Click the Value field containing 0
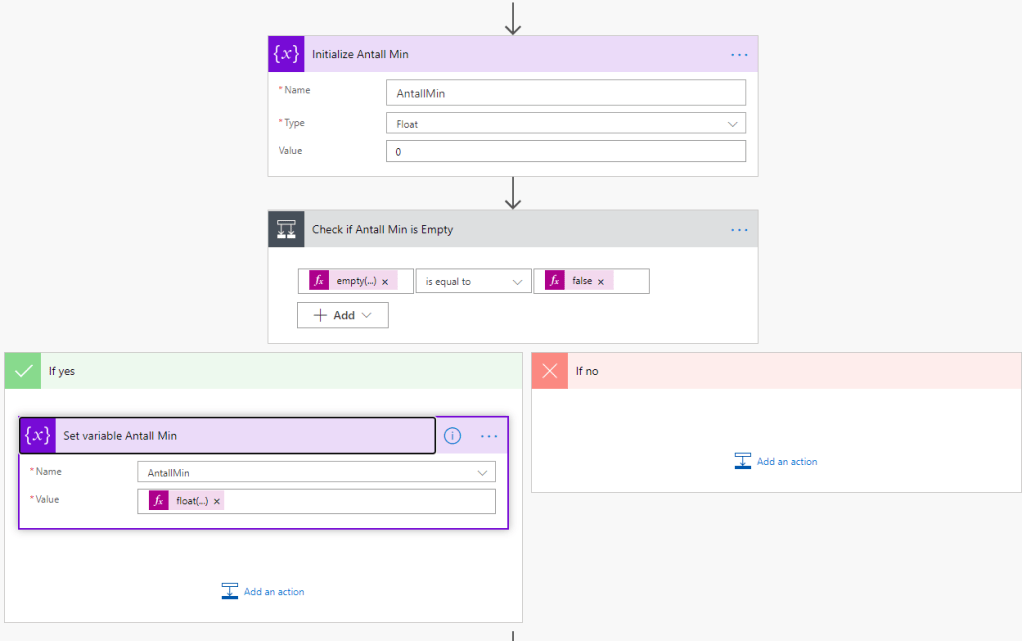The height and width of the screenshot is (641, 1022). coord(565,151)
